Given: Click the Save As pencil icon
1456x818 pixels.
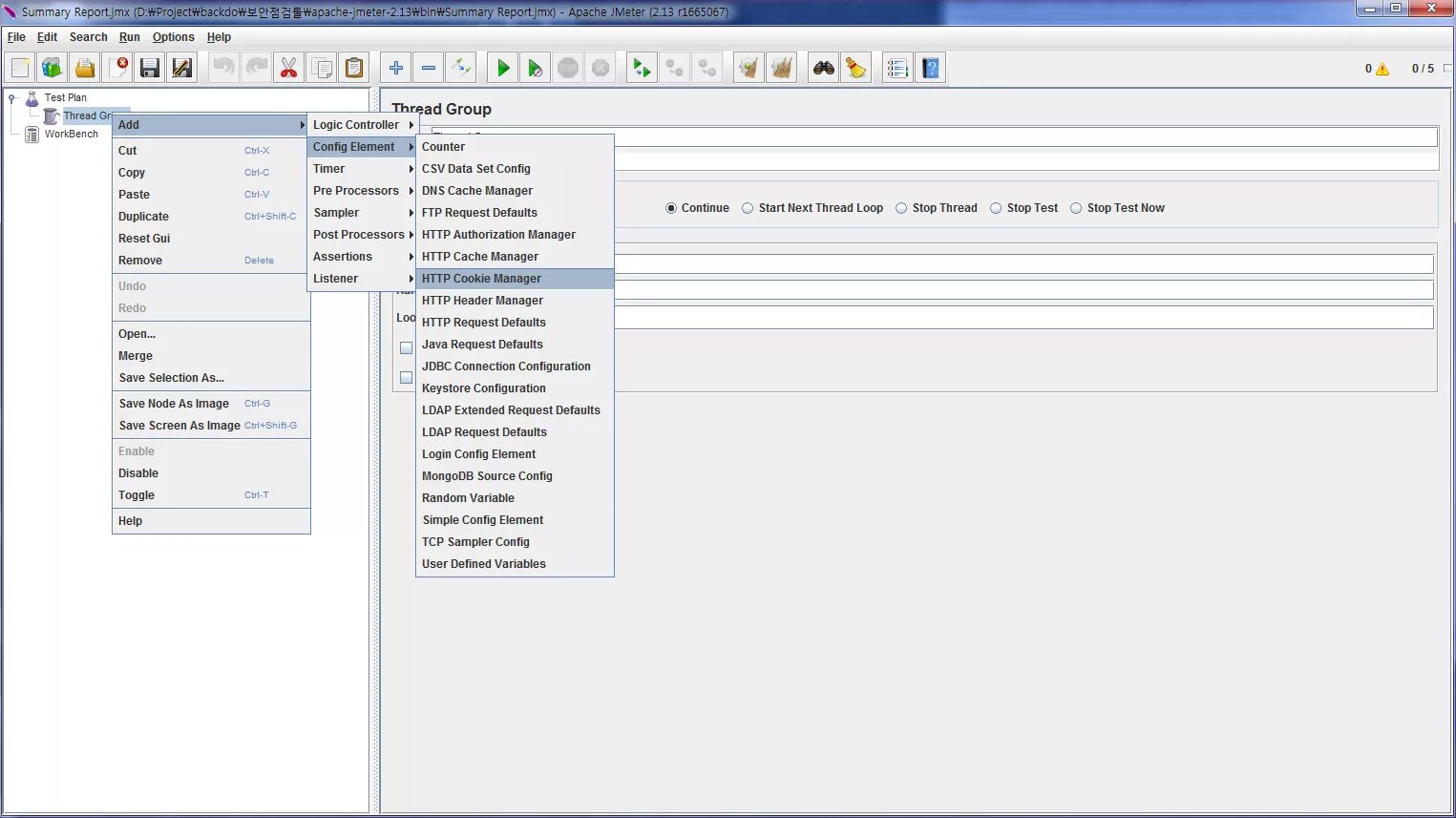Looking at the screenshot, I should click(x=182, y=68).
